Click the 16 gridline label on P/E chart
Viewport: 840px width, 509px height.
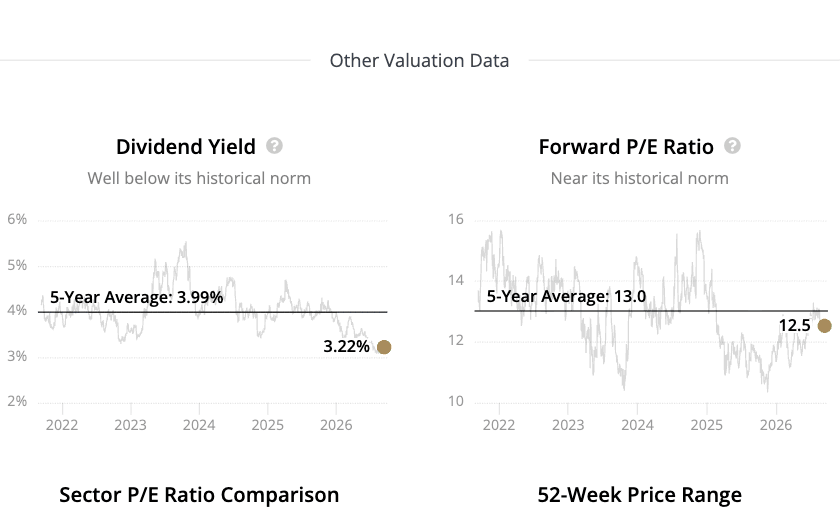tap(456, 219)
